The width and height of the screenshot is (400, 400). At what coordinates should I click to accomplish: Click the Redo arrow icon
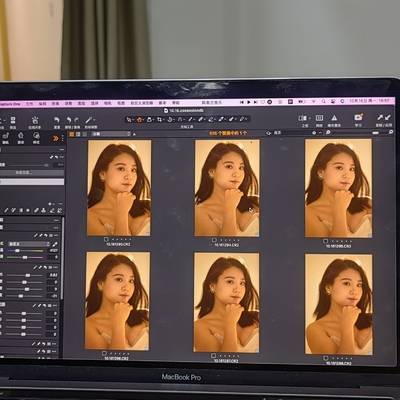77,120
